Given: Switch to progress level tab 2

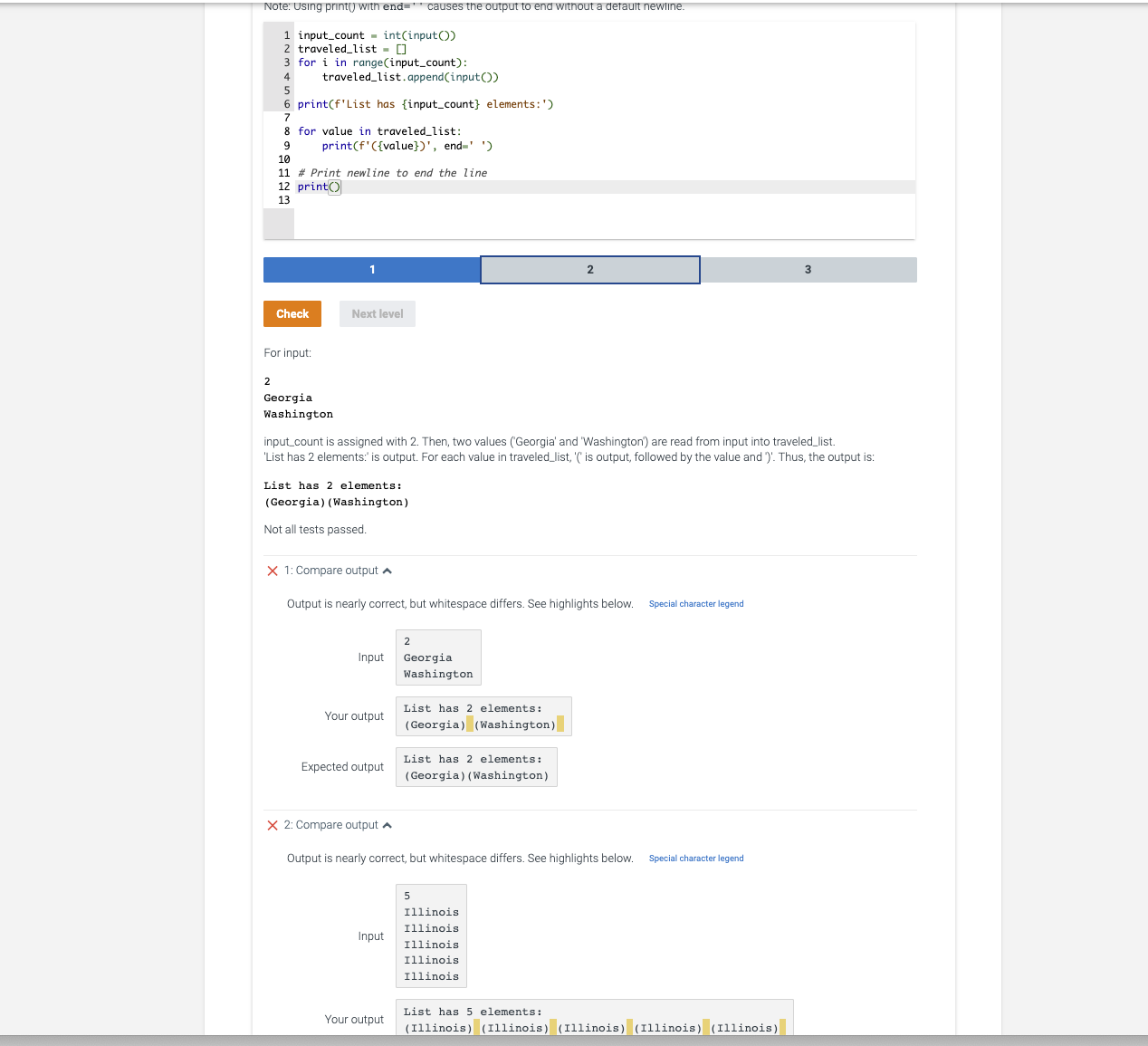Looking at the screenshot, I should coord(589,269).
